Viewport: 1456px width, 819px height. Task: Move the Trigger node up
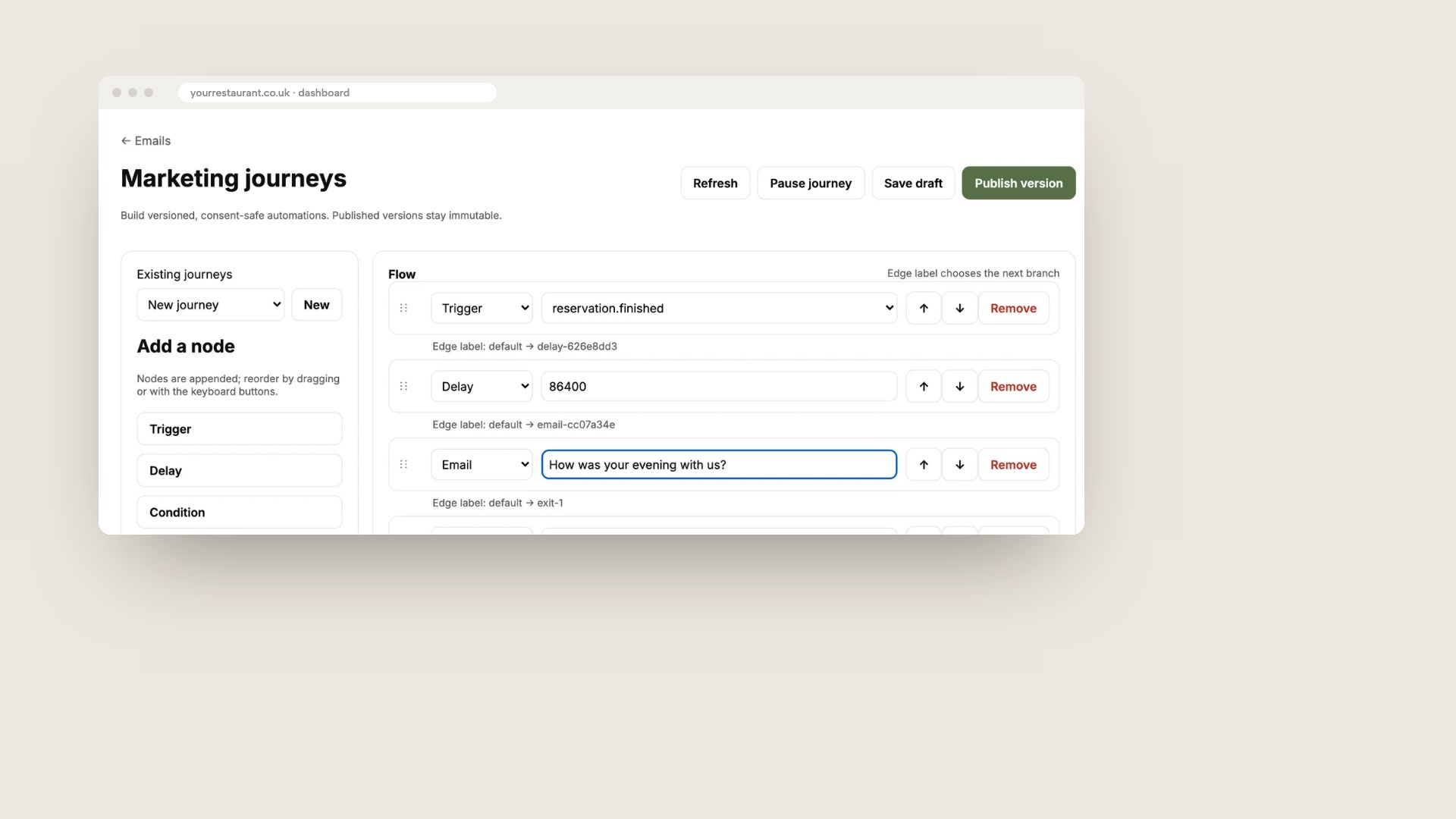tap(924, 308)
